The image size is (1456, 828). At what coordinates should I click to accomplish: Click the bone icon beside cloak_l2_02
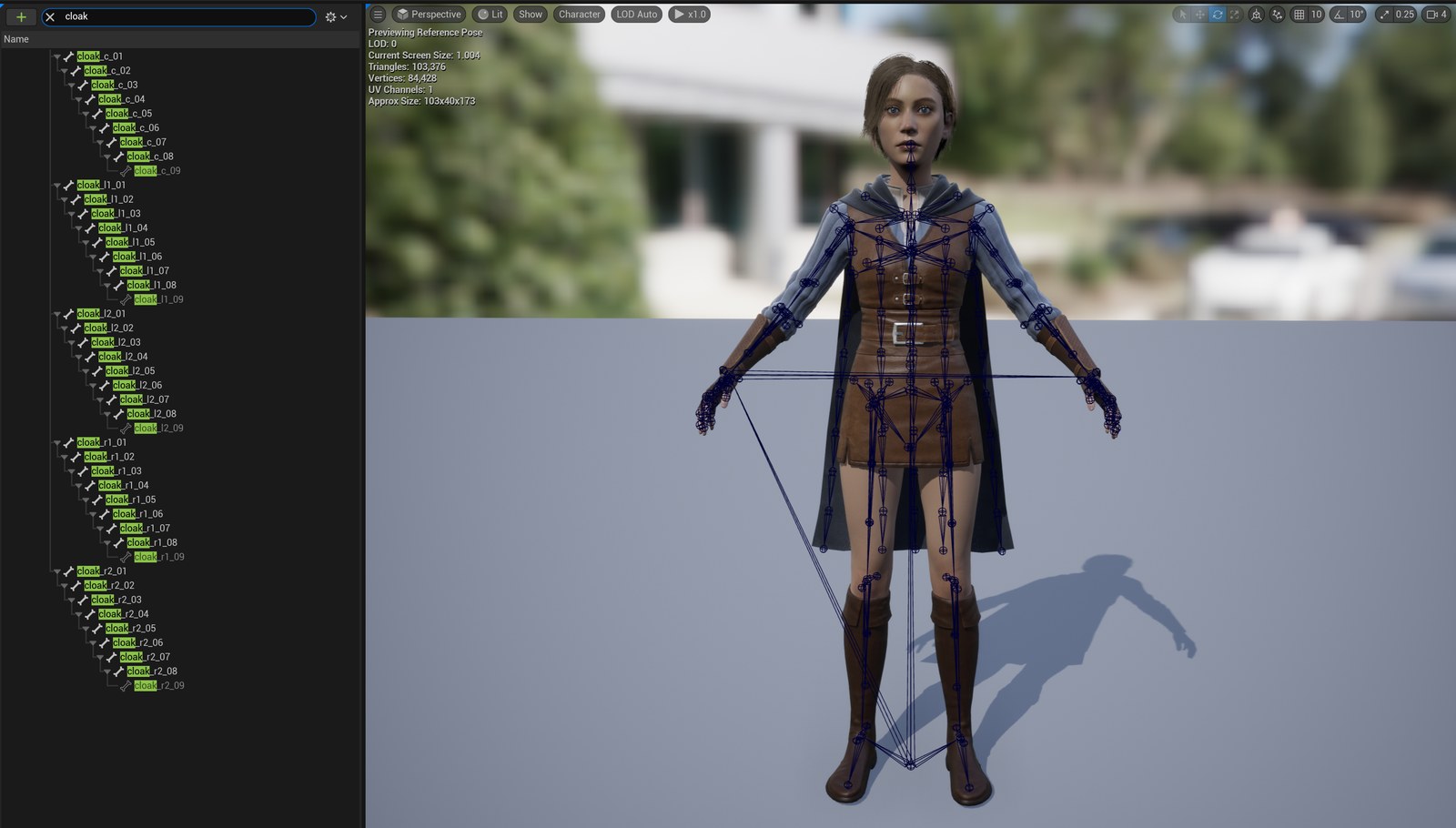[76, 328]
